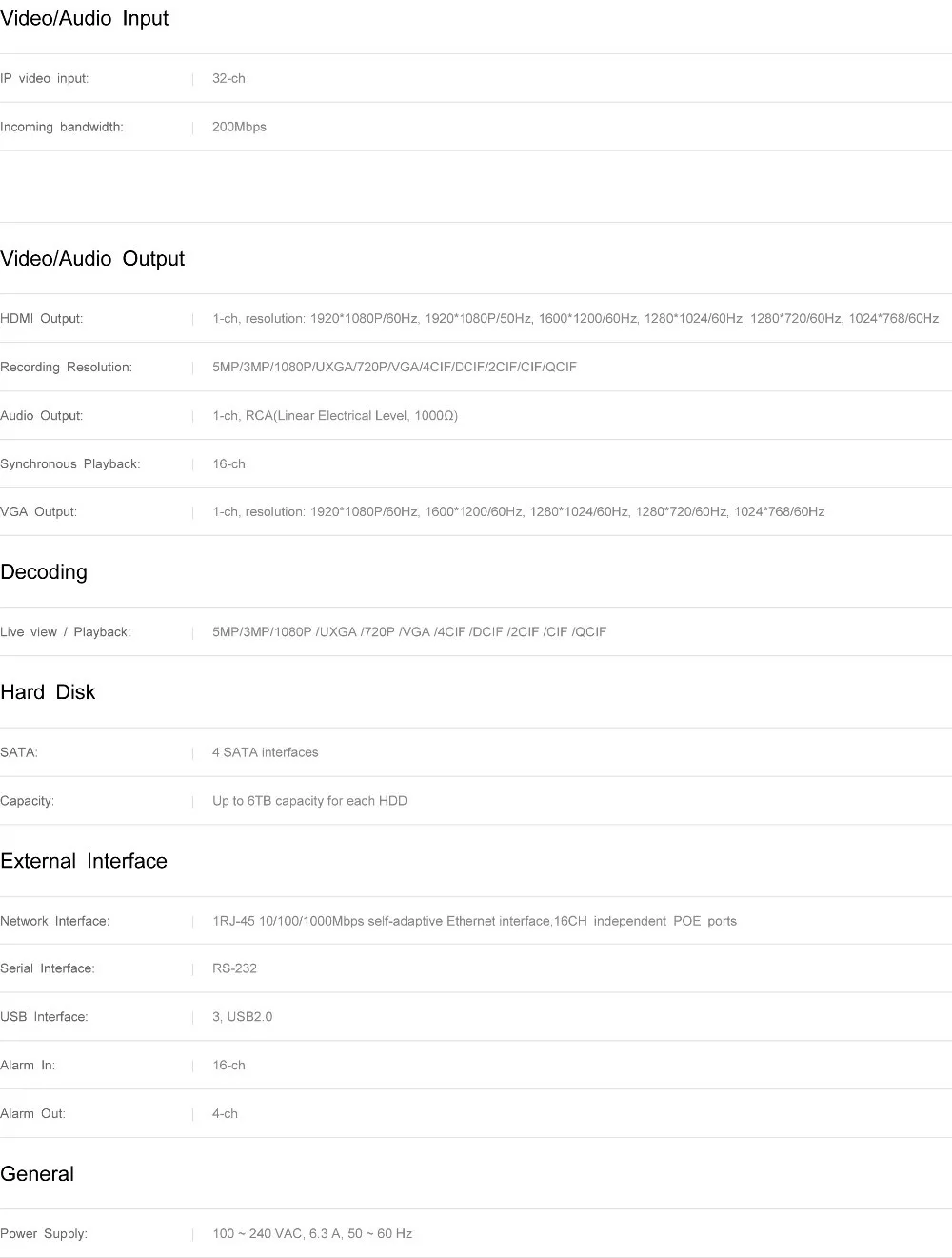The image size is (952, 1258).
Task: Click the Synchronous Playback 16-ch value
Action: [228, 464]
